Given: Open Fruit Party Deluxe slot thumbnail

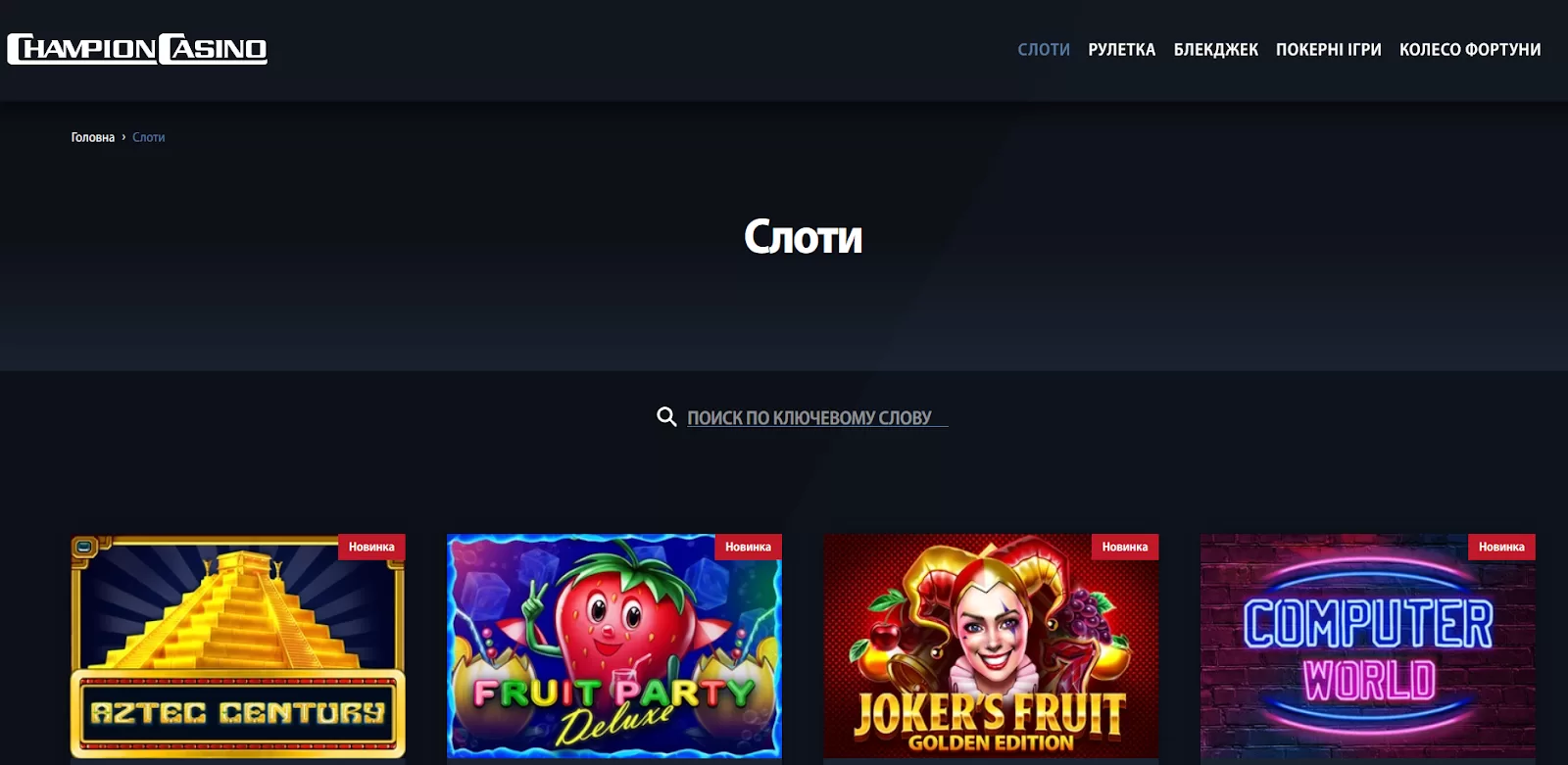Looking at the screenshot, I should pyautogui.click(x=614, y=648).
